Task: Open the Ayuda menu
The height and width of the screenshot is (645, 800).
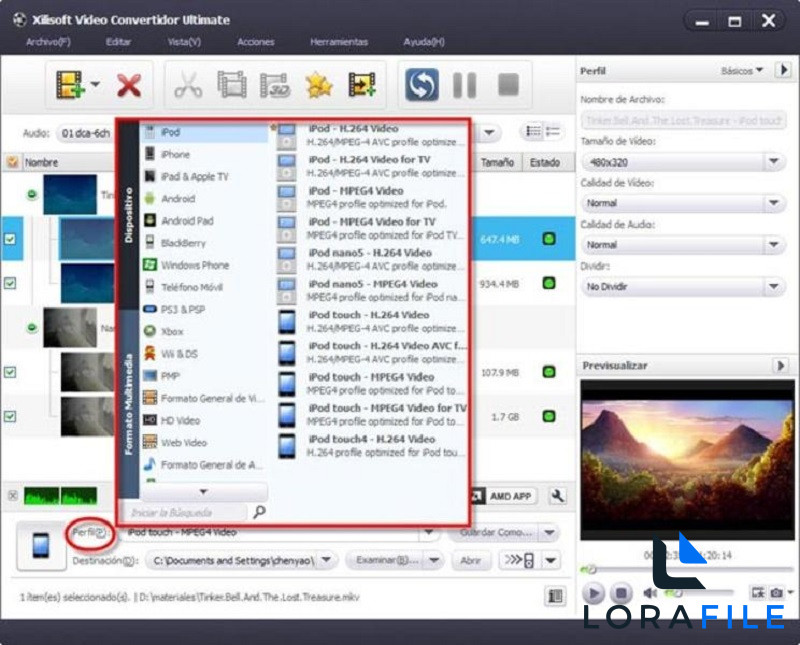Action: [424, 42]
